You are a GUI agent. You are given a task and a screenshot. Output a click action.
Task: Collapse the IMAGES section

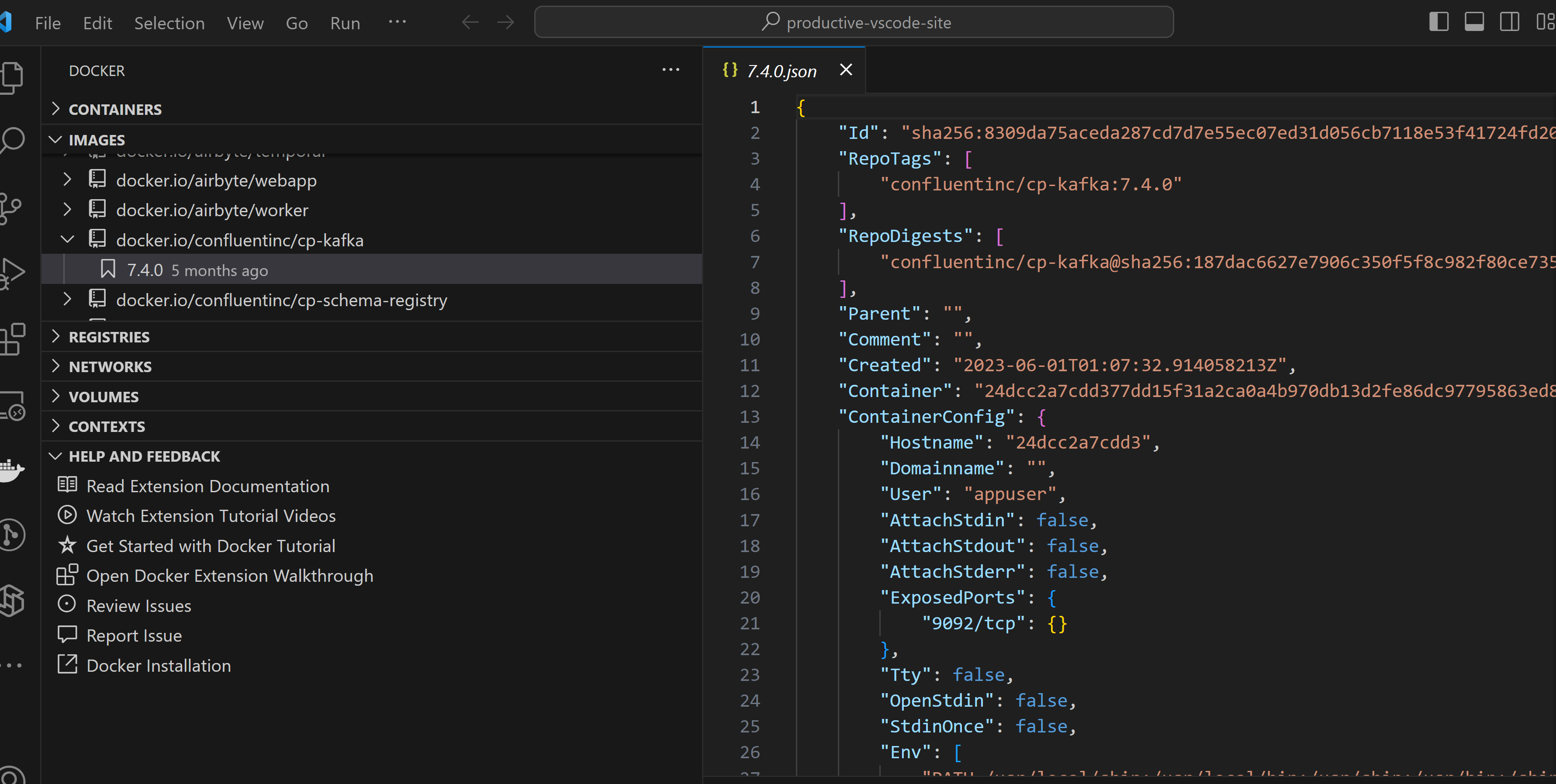55,139
